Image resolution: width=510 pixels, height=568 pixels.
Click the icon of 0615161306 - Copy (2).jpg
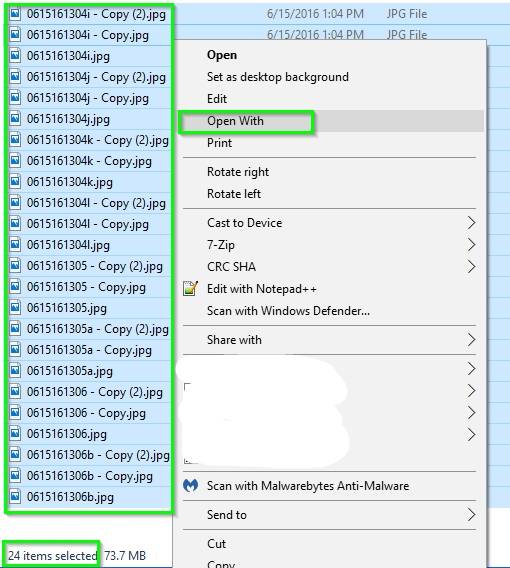pyautogui.click(x=15, y=392)
